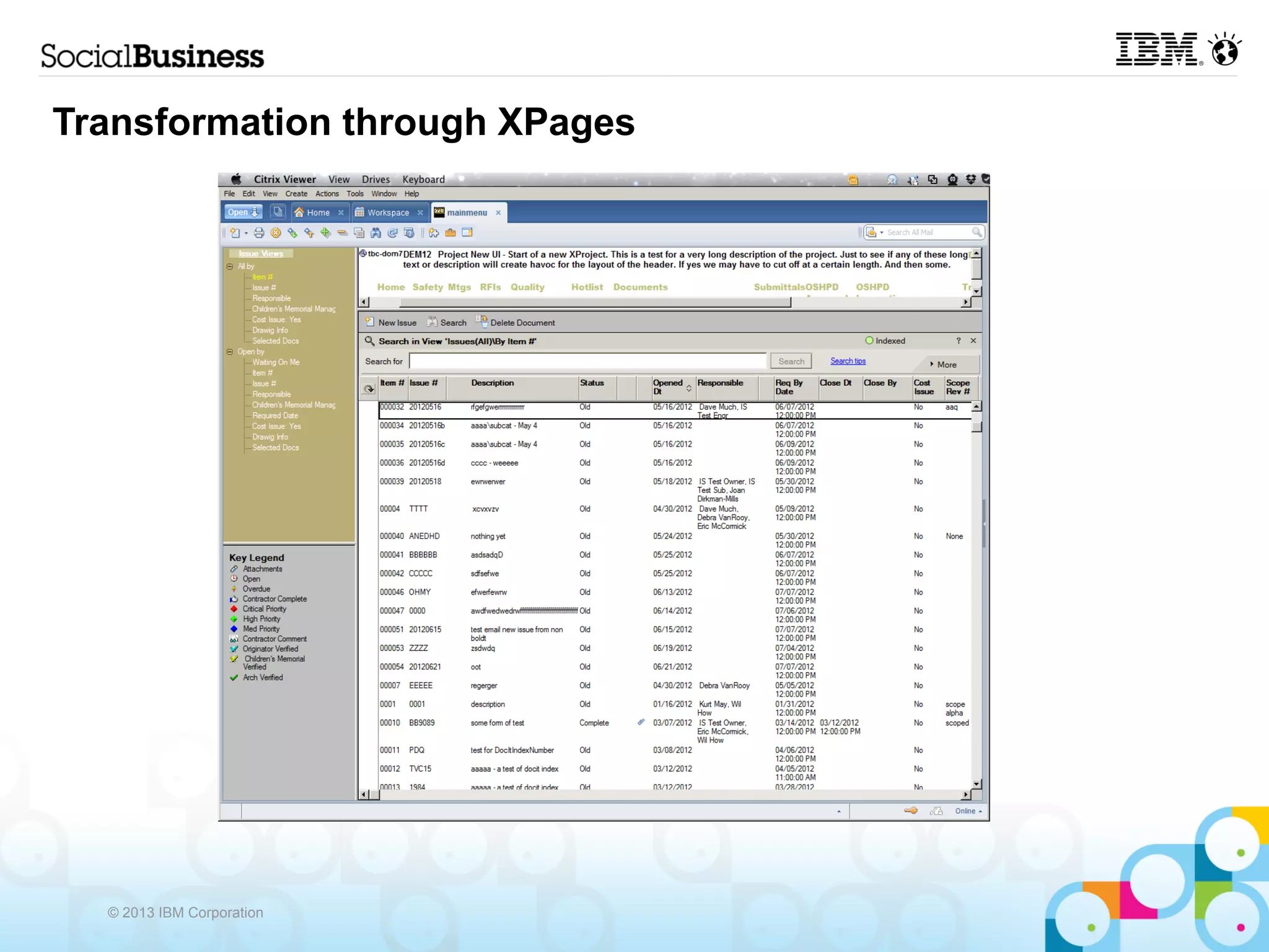Switch to the Home tab

(318, 212)
